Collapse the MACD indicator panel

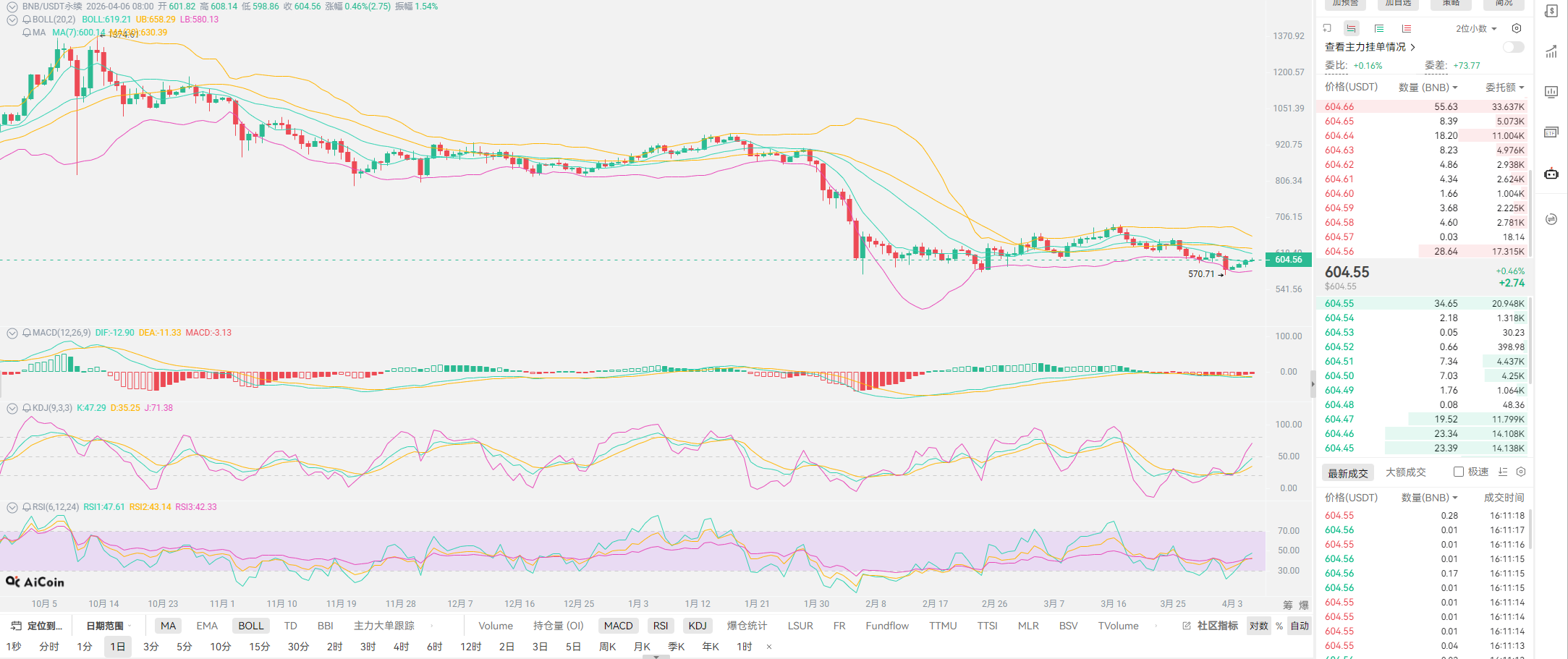click(x=12, y=333)
